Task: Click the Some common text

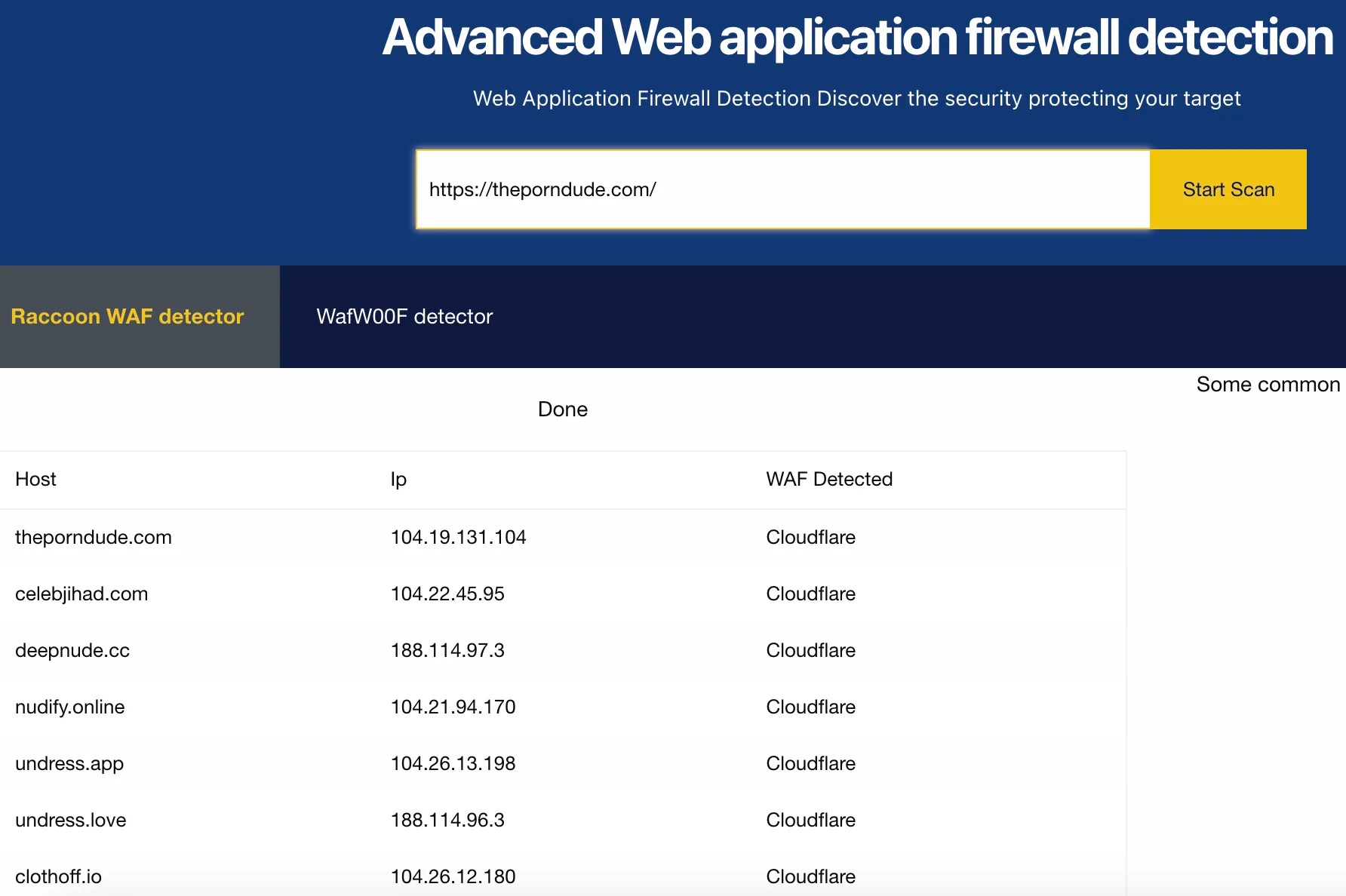Action: [x=1268, y=385]
